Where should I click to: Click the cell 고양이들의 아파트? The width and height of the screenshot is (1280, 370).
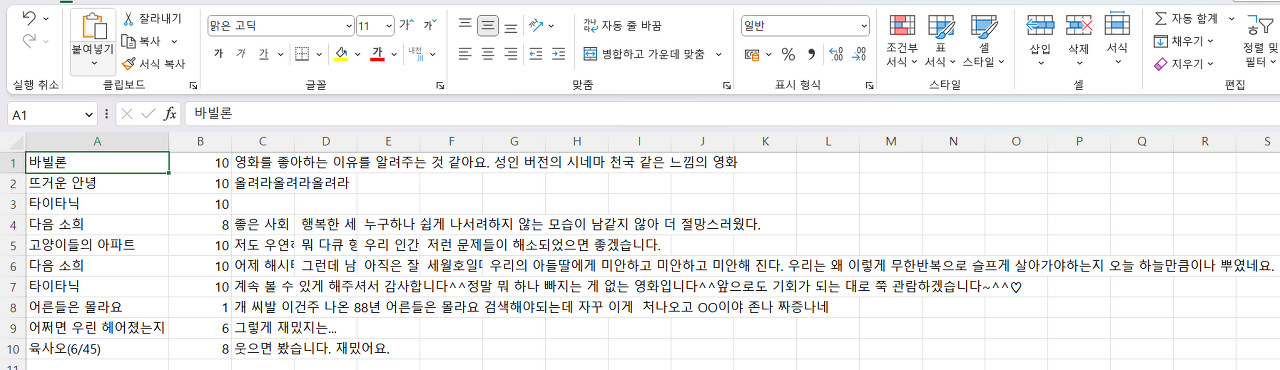97,245
